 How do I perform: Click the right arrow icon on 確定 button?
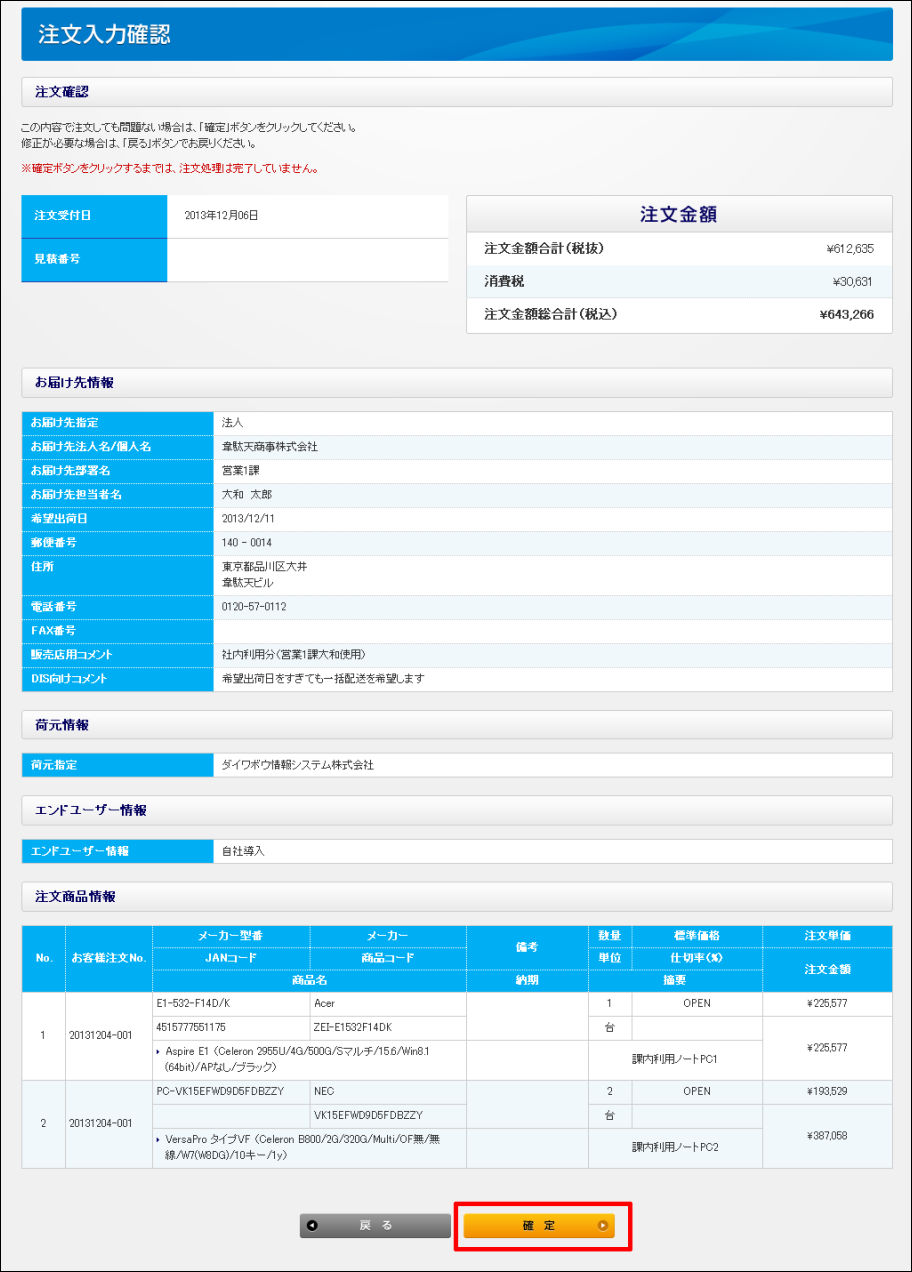click(x=602, y=1226)
